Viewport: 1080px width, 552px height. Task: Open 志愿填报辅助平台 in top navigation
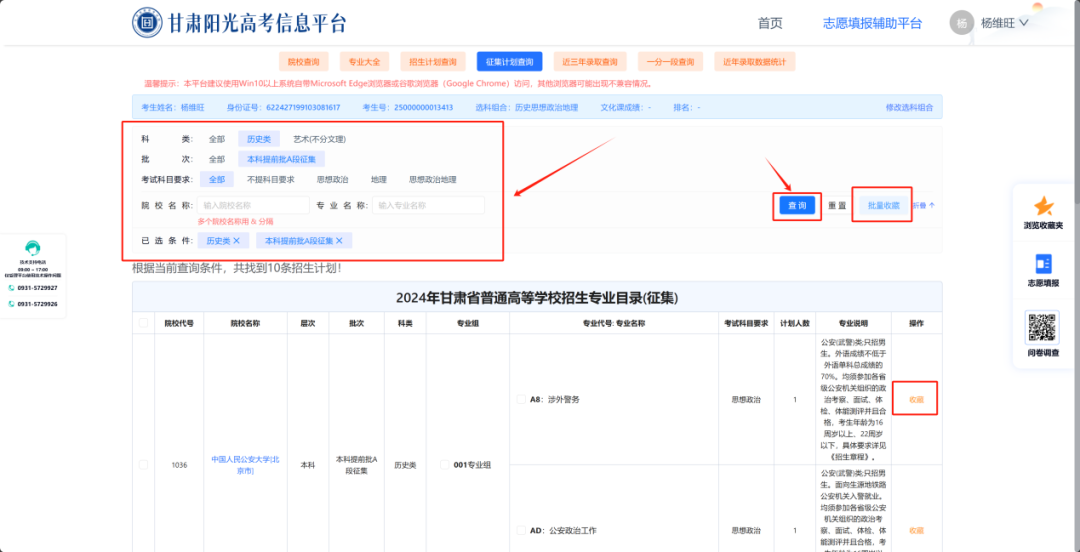[x=872, y=23]
